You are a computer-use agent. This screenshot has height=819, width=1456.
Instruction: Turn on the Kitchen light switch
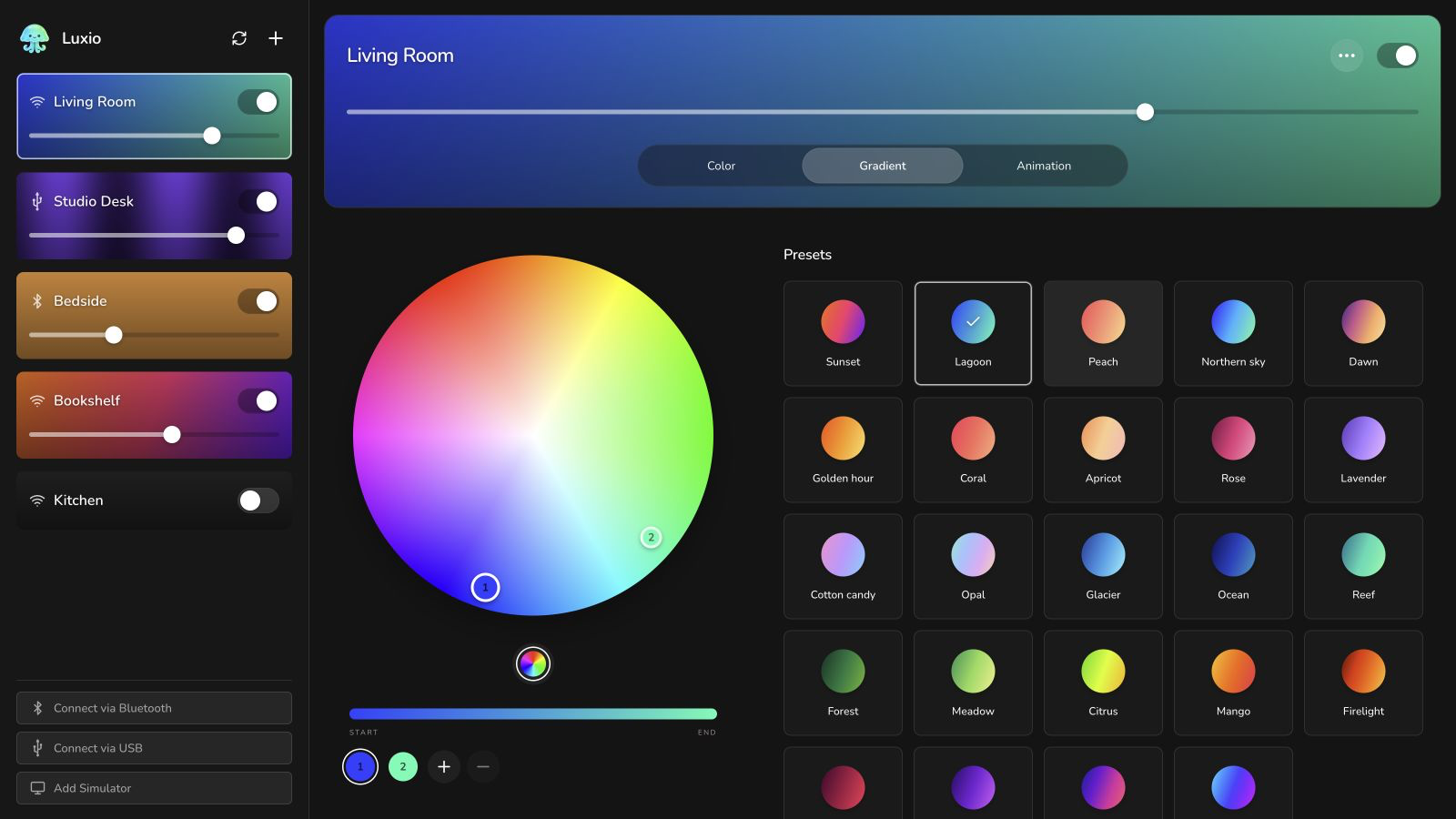pos(258,500)
